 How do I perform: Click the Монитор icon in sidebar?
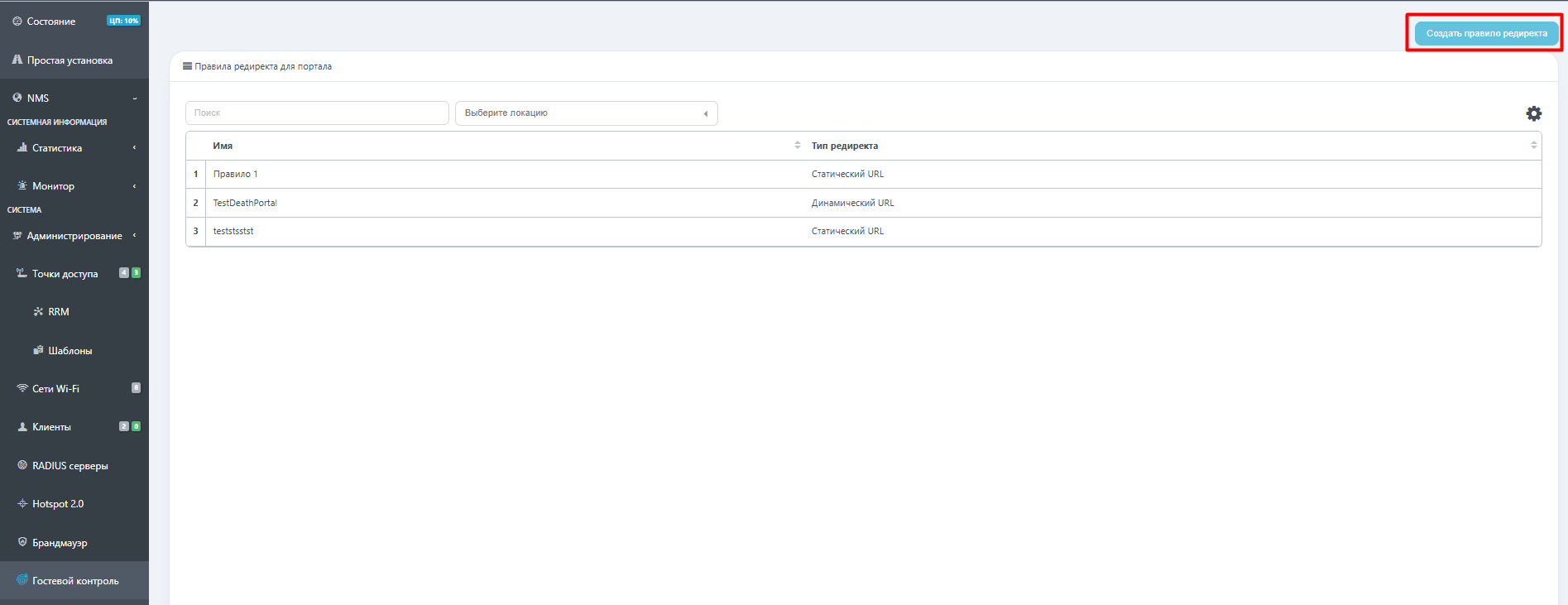(22, 185)
